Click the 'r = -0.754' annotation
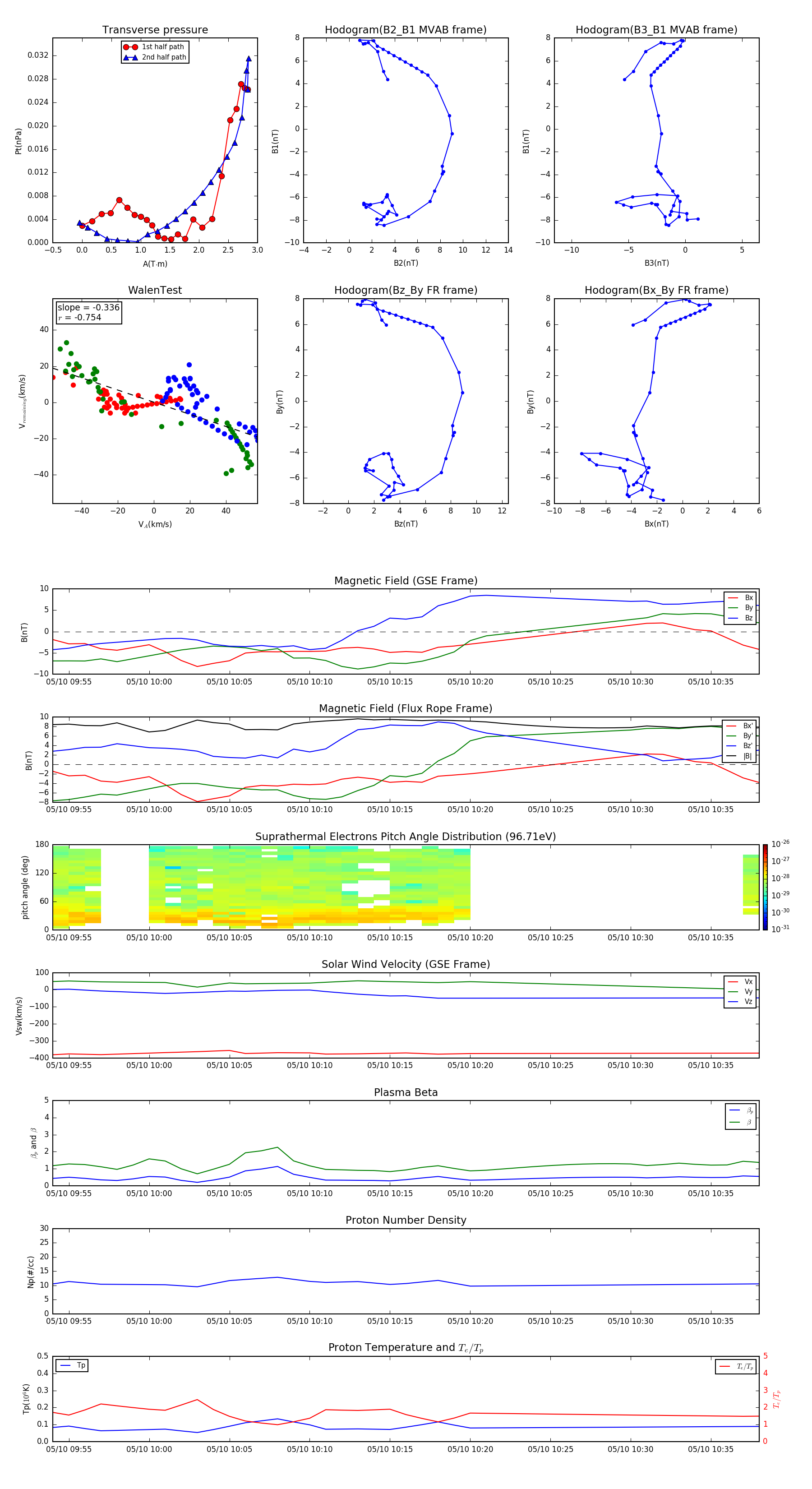 (80, 317)
